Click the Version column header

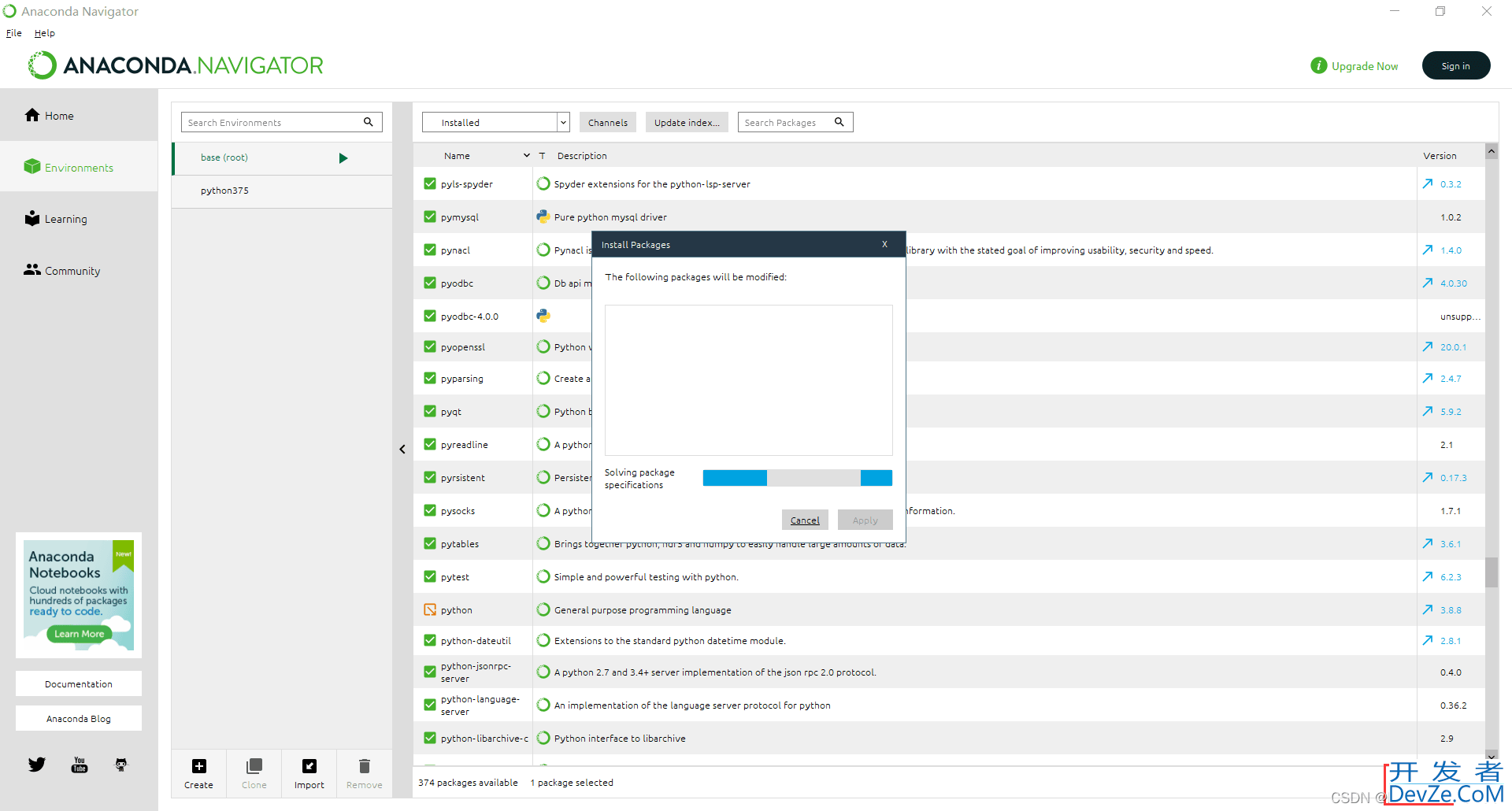(1440, 156)
